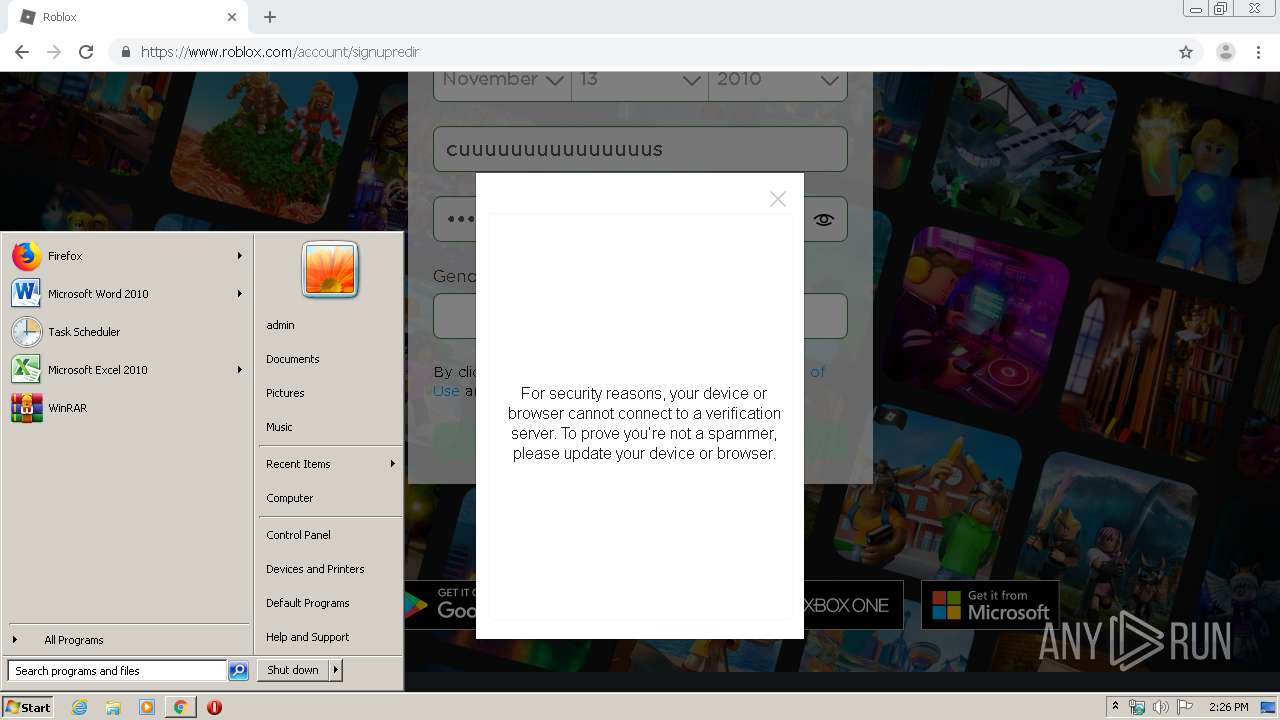Open Internet Explorer in taskbar
Screen dimensions: 1280x720
click(x=80, y=707)
